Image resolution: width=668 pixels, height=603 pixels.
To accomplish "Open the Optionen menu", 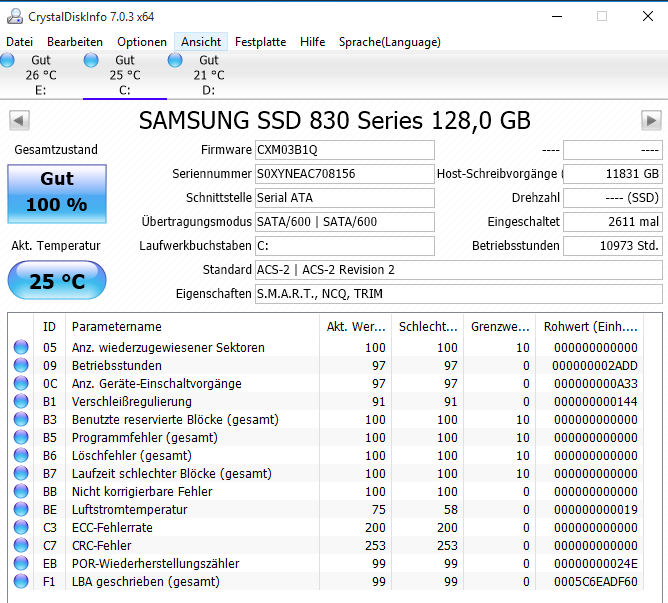I will click(142, 42).
